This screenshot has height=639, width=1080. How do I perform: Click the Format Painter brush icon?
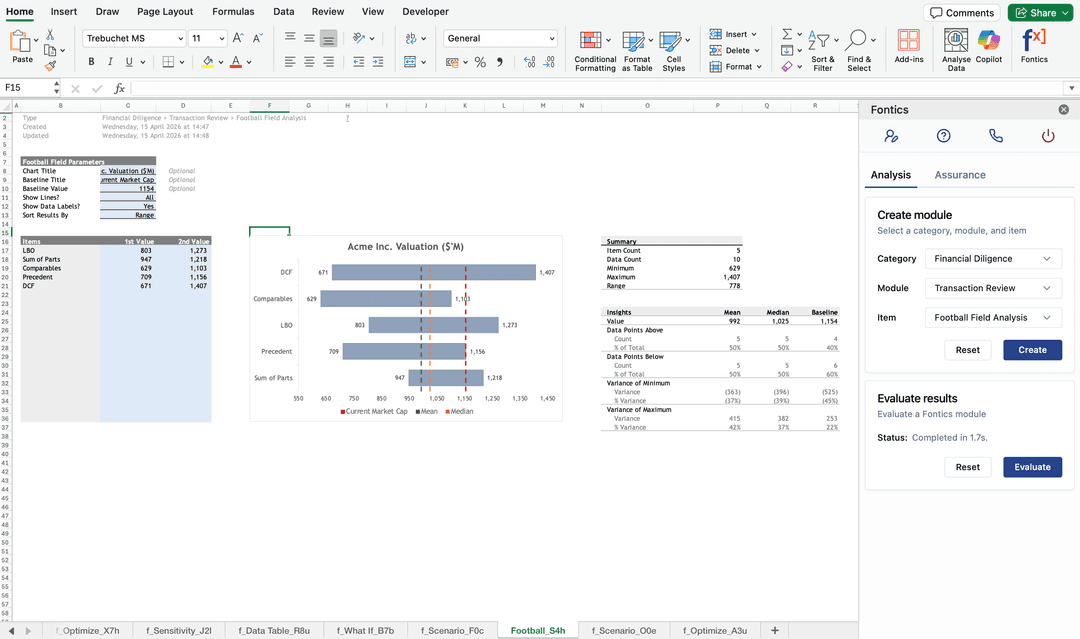pyautogui.click(x=50, y=66)
